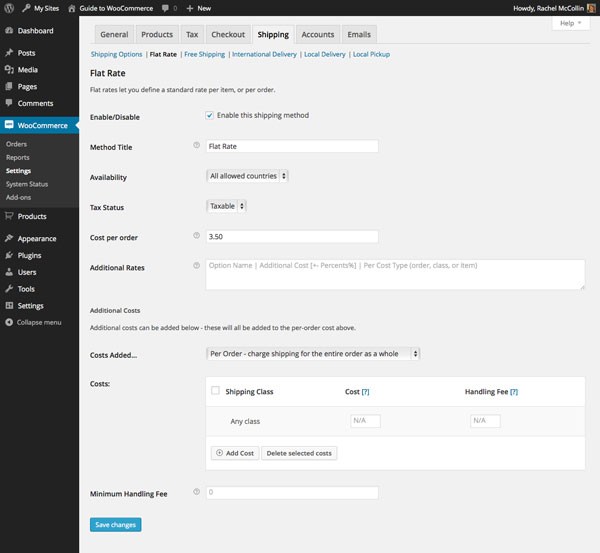Image resolution: width=600 pixels, height=553 pixels.
Task: Open the comments bubble icon in admin bar
Action: pos(165,8)
